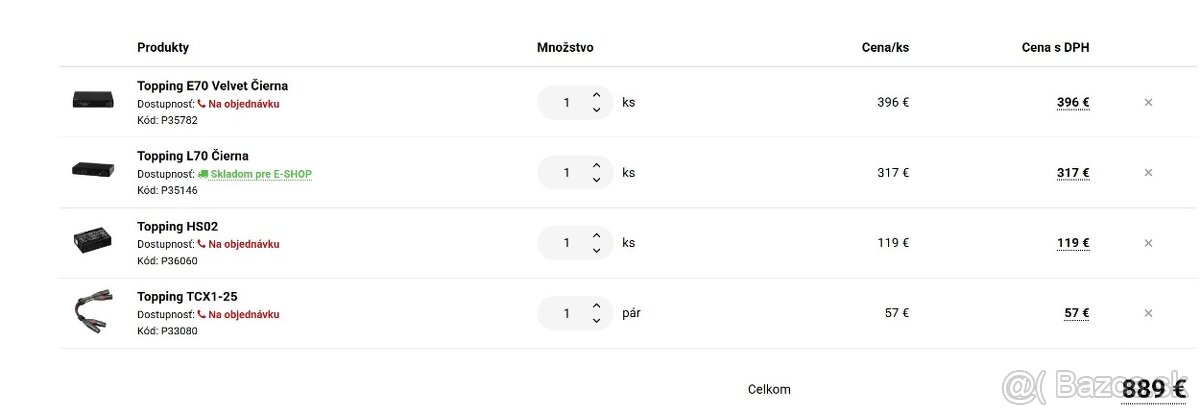Decrease Topping TCX1-25 quantity
Viewport: 1200px width, 415px height.
[x=597, y=321]
